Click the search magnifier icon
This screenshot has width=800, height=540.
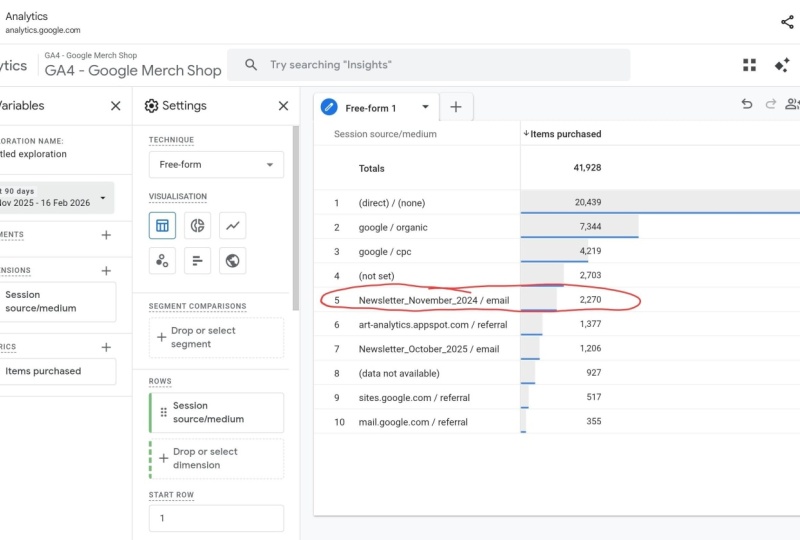click(x=251, y=64)
